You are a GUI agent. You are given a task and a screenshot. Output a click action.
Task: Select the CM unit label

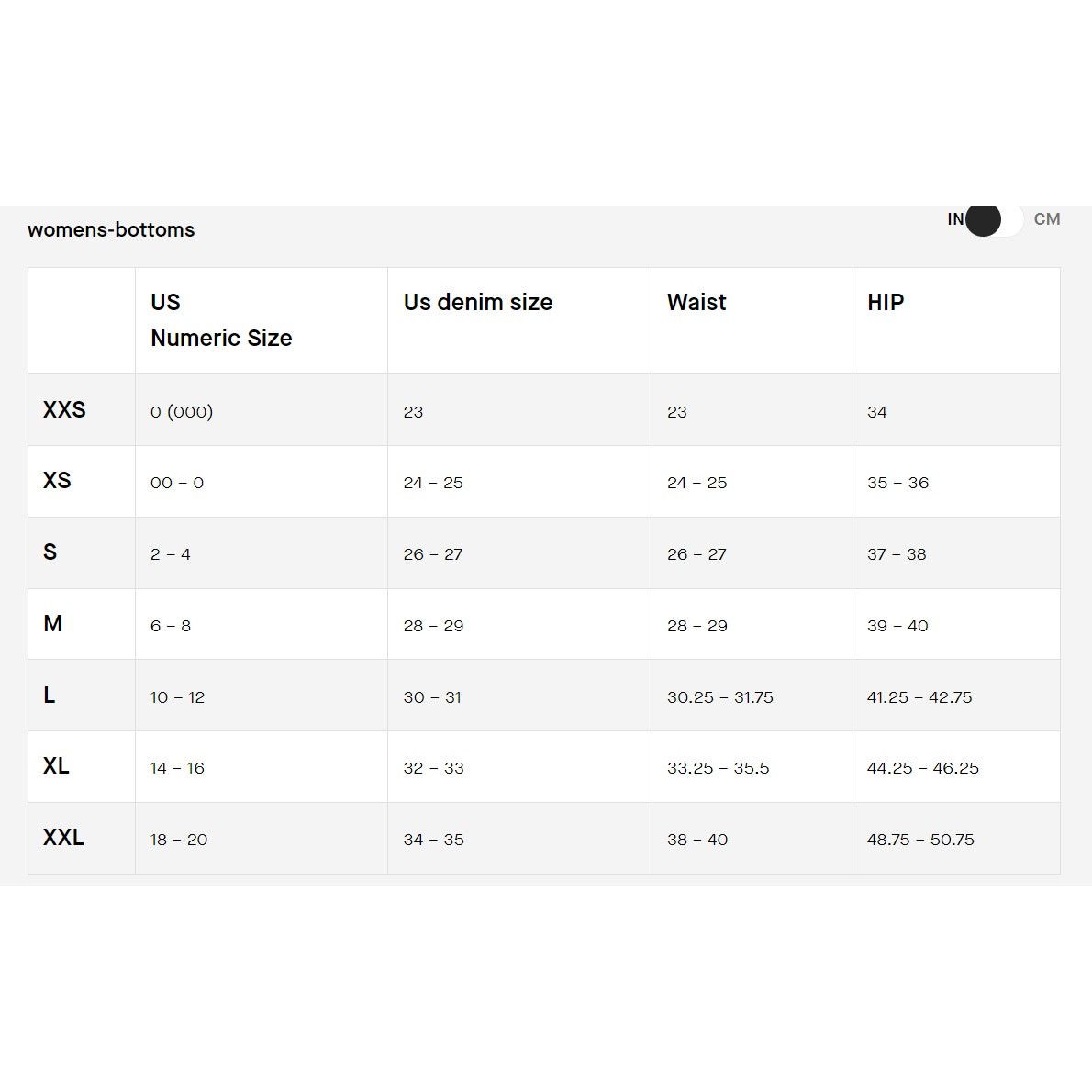(1046, 218)
